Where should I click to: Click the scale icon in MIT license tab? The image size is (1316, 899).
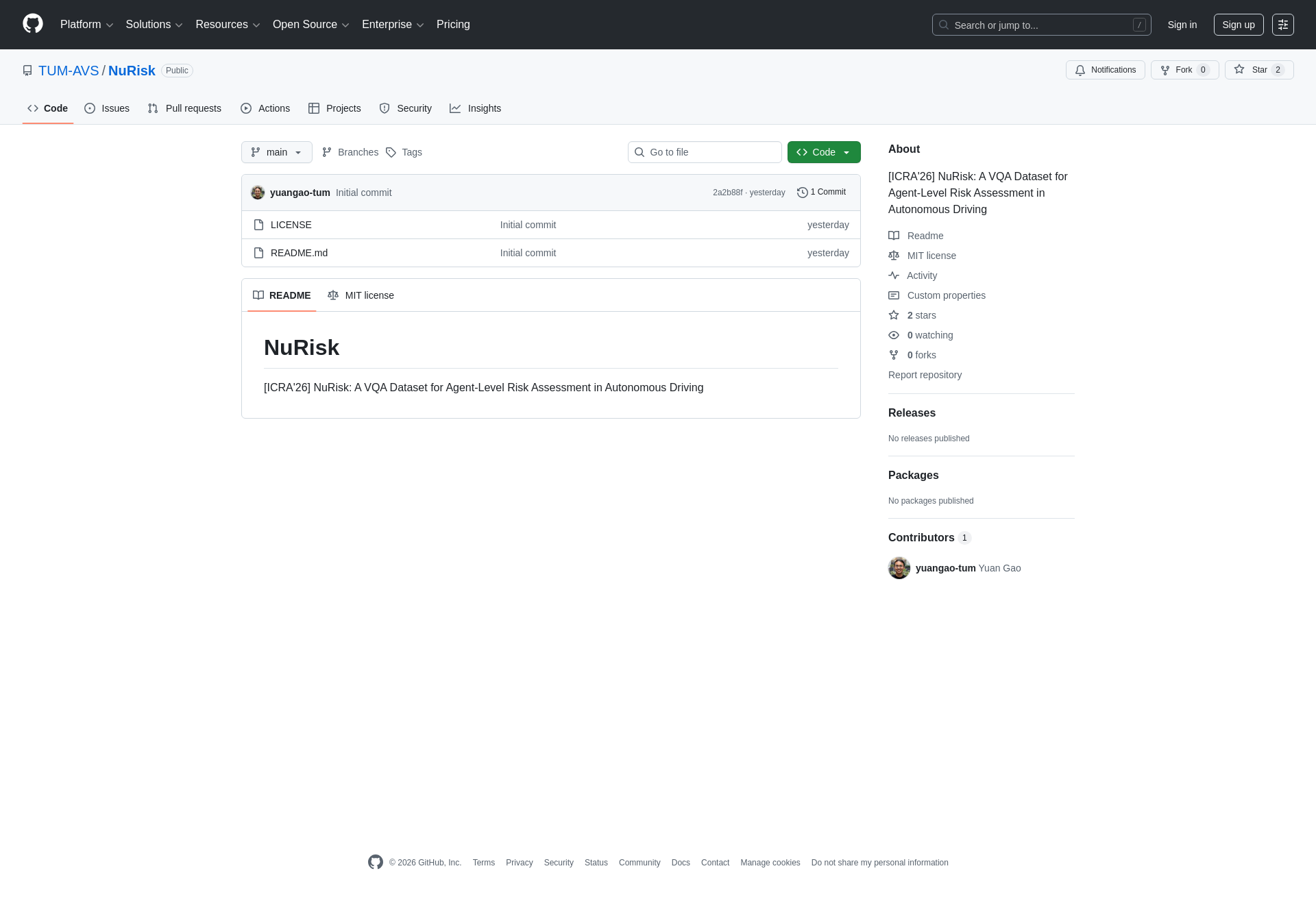pos(333,295)
